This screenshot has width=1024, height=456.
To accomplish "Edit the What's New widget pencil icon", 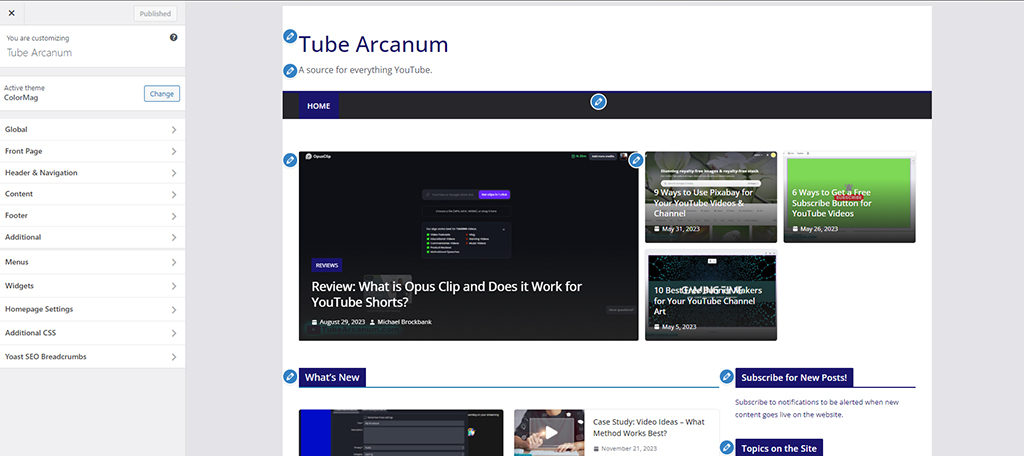I will tap(291, 376).
